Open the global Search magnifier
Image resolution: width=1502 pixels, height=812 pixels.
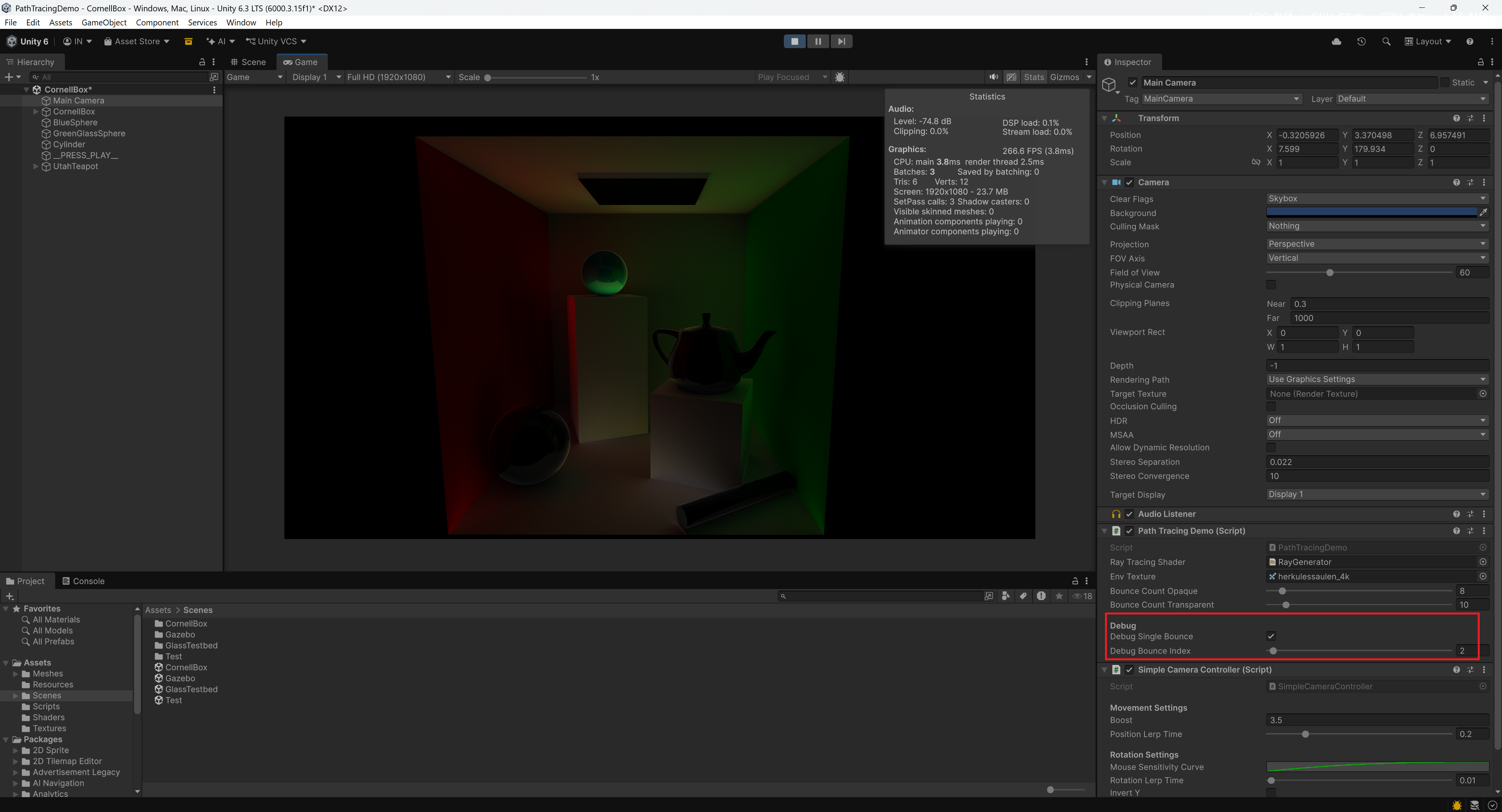coord(1386,41)
